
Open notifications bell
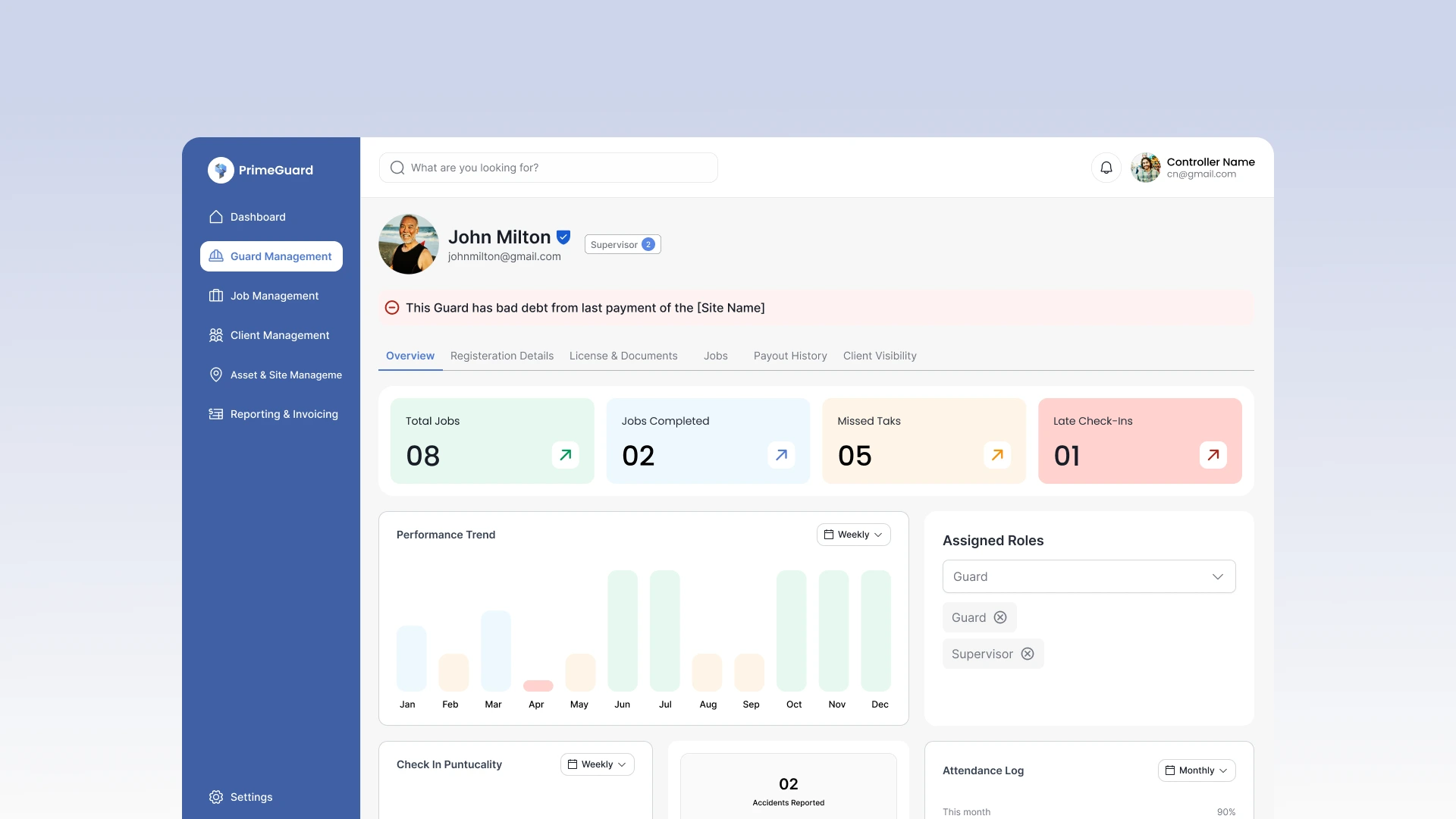[x=1106, y=168]
